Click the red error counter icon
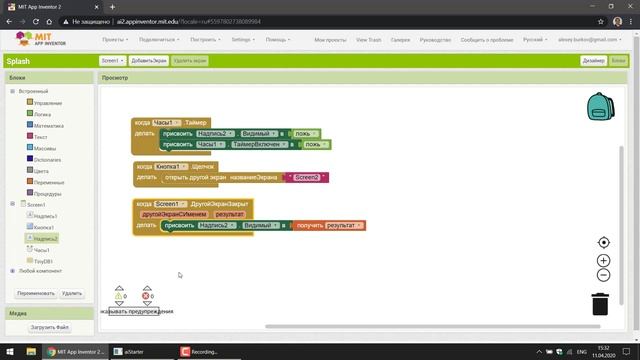This screenshot has height=360, width=640. [145, 296]
